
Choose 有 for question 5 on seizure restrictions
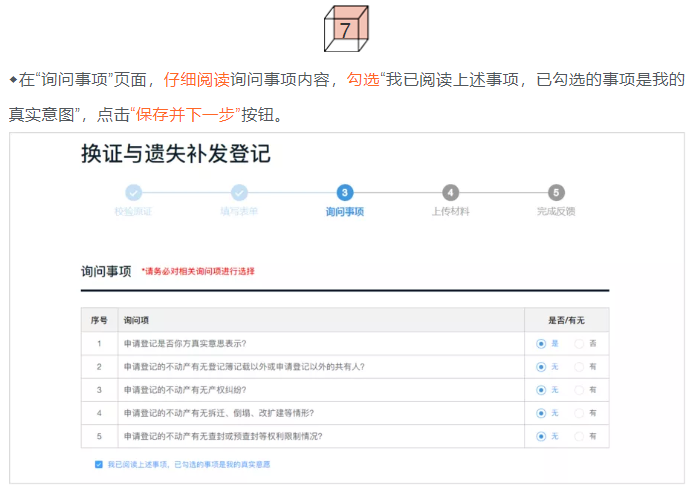[x=579, y=436]
